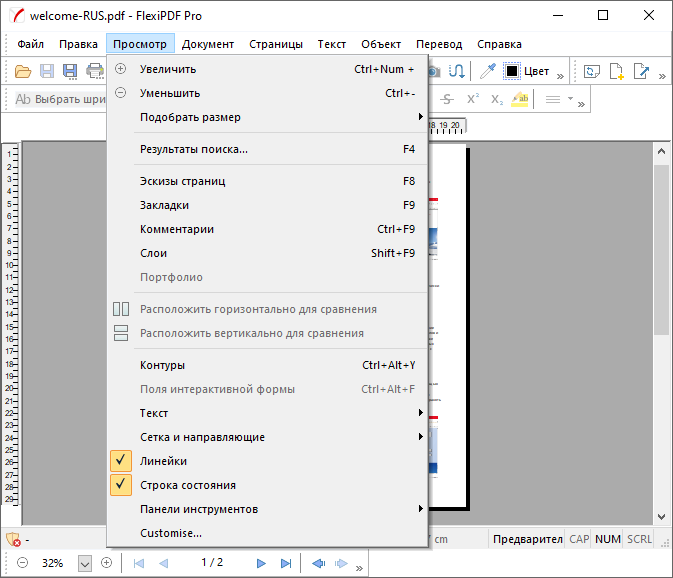Click the Цвет color label button

coord(537,71)
